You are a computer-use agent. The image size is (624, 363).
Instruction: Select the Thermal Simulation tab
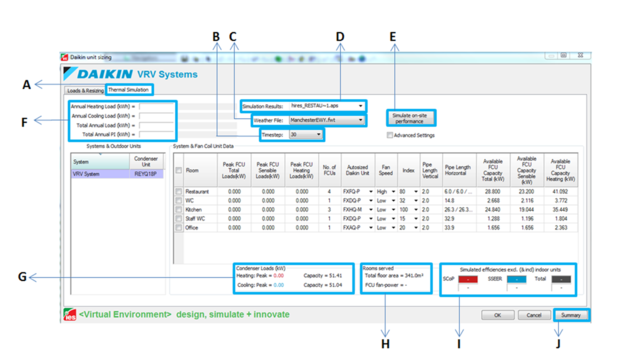129,90
